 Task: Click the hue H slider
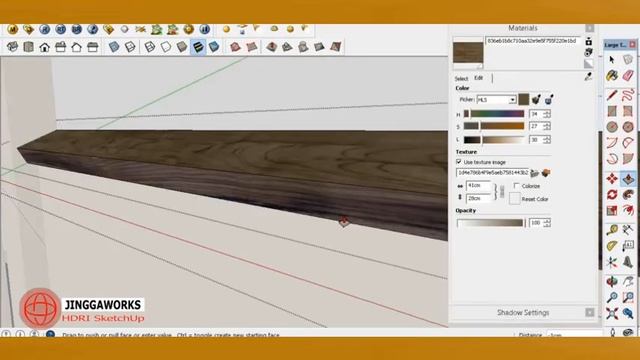pos(494,114)
